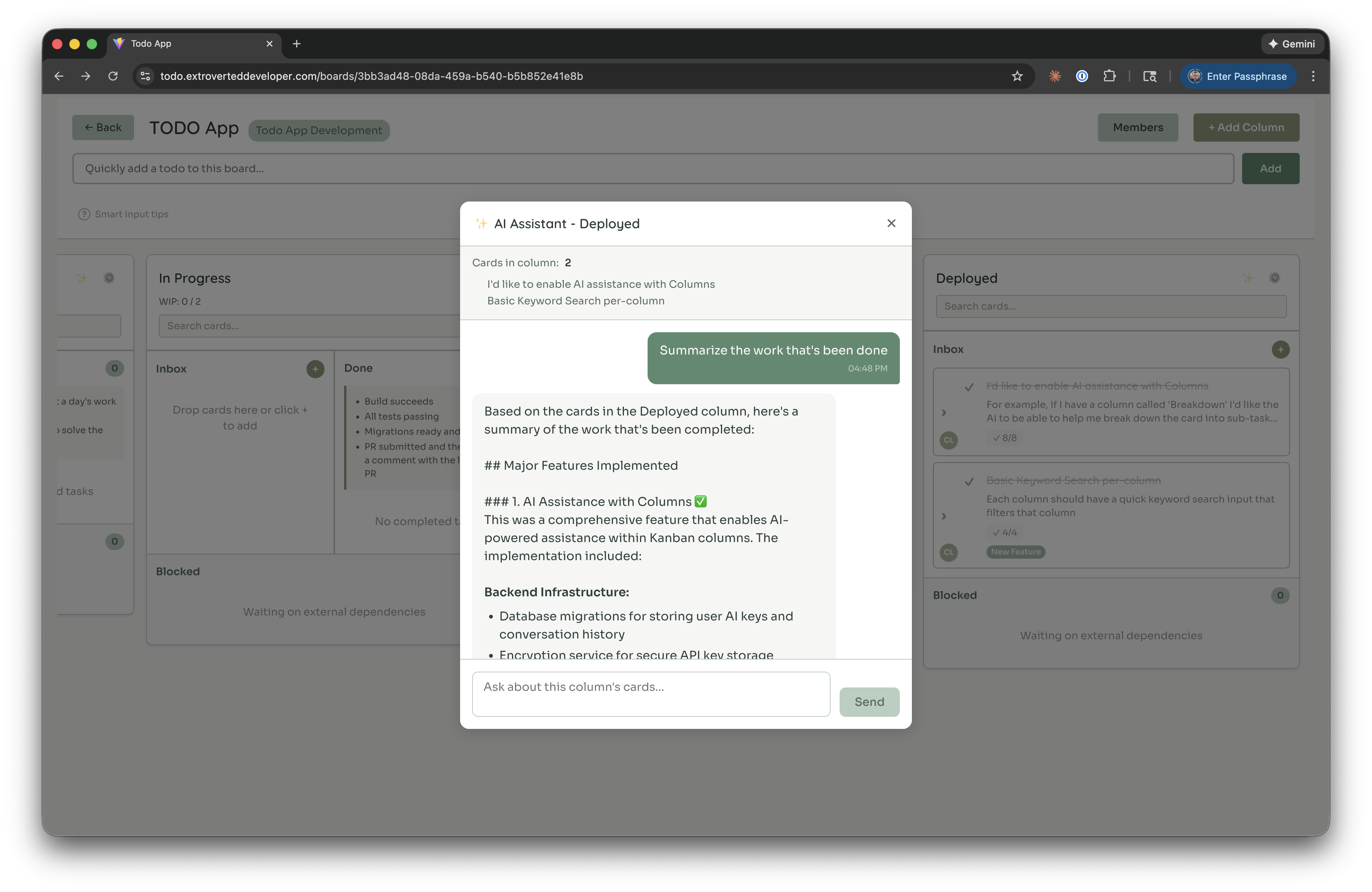Click the Add Column button
Screen dimensions: 1372x892
(x=1246, y=127)
